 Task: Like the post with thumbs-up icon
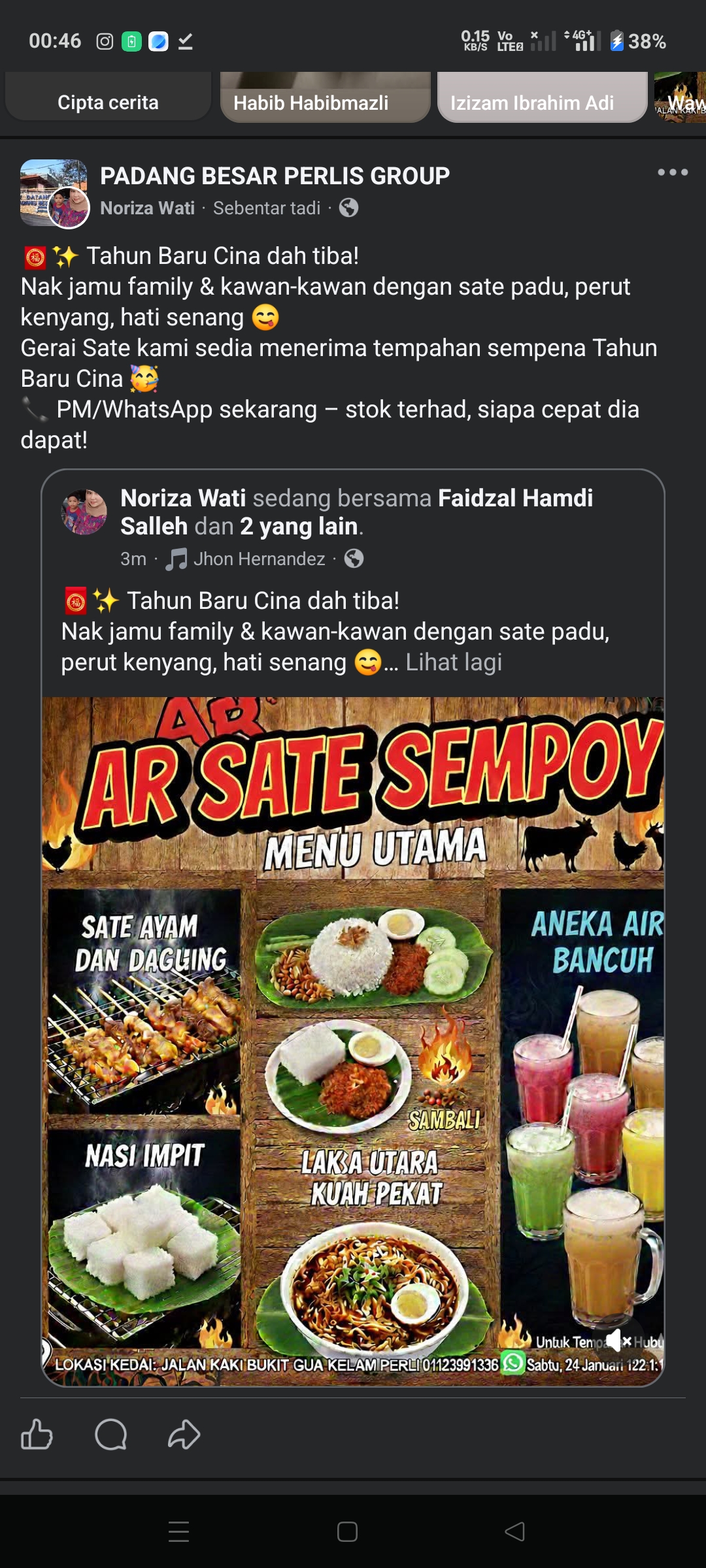[37, 1434]
